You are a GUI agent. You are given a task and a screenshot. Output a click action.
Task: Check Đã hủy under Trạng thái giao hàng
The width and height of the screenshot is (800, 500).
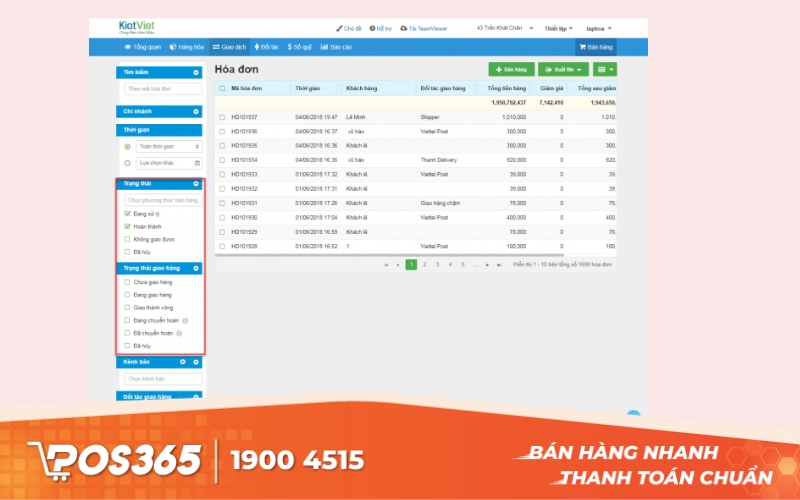click(128, 345)
